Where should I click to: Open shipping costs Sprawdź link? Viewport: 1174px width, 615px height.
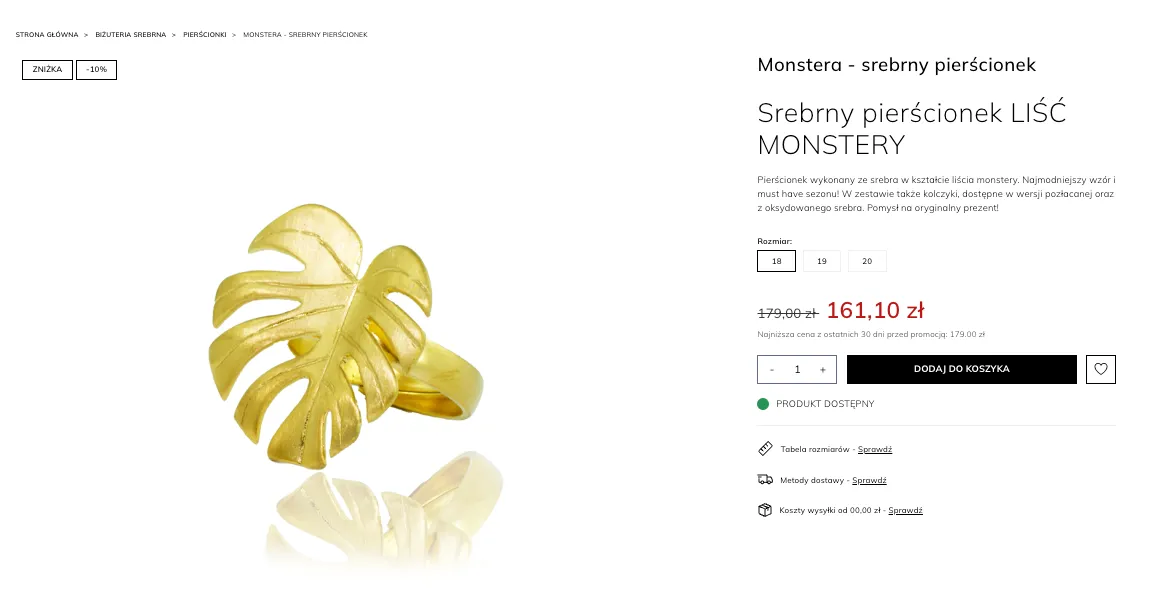point(905,511)
